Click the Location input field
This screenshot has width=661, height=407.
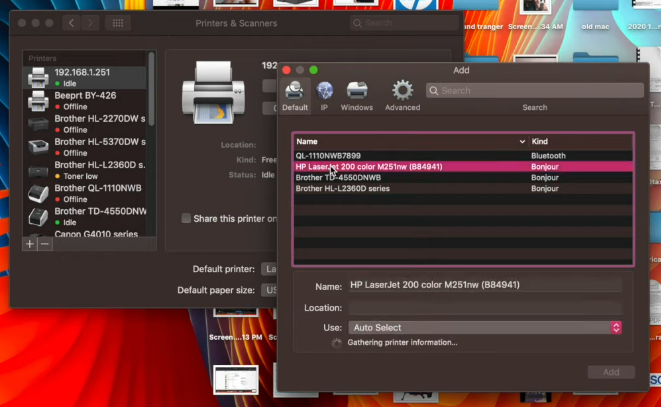pyautogui.click(x=485, y=308)
